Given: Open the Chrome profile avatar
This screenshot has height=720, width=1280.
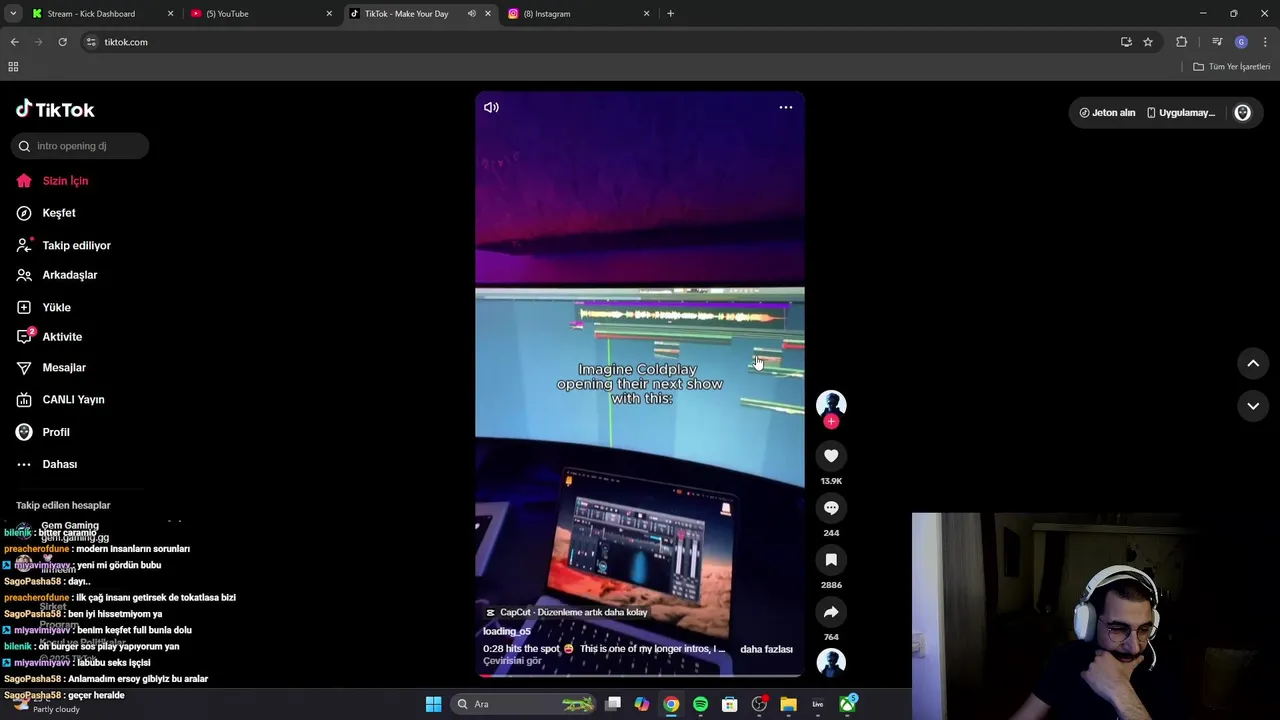Looking at the screenshot, I should click(x=1241, y=42).
